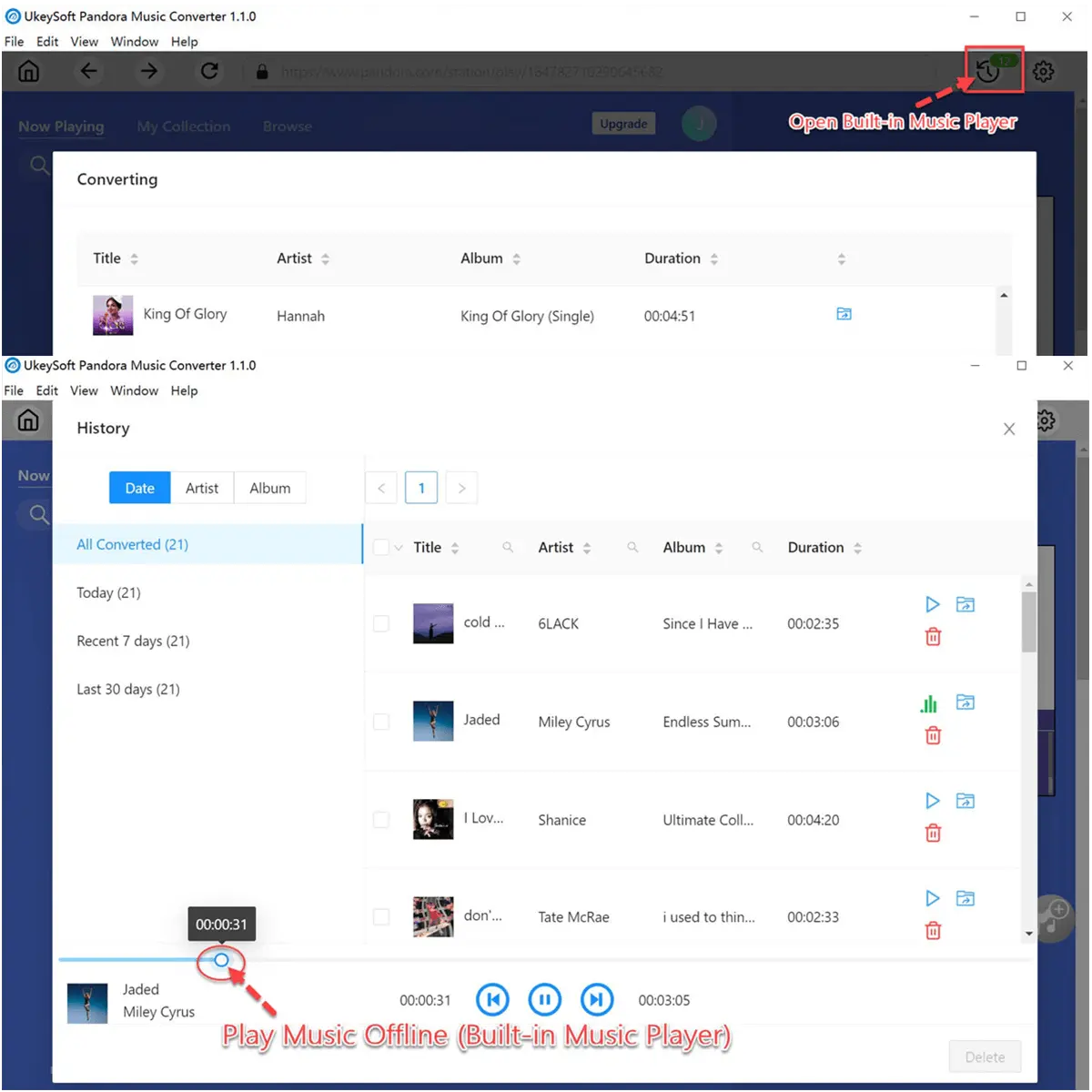Search by album in History table
This screenshot has height=1092, width=1092.
click(757, 547)
